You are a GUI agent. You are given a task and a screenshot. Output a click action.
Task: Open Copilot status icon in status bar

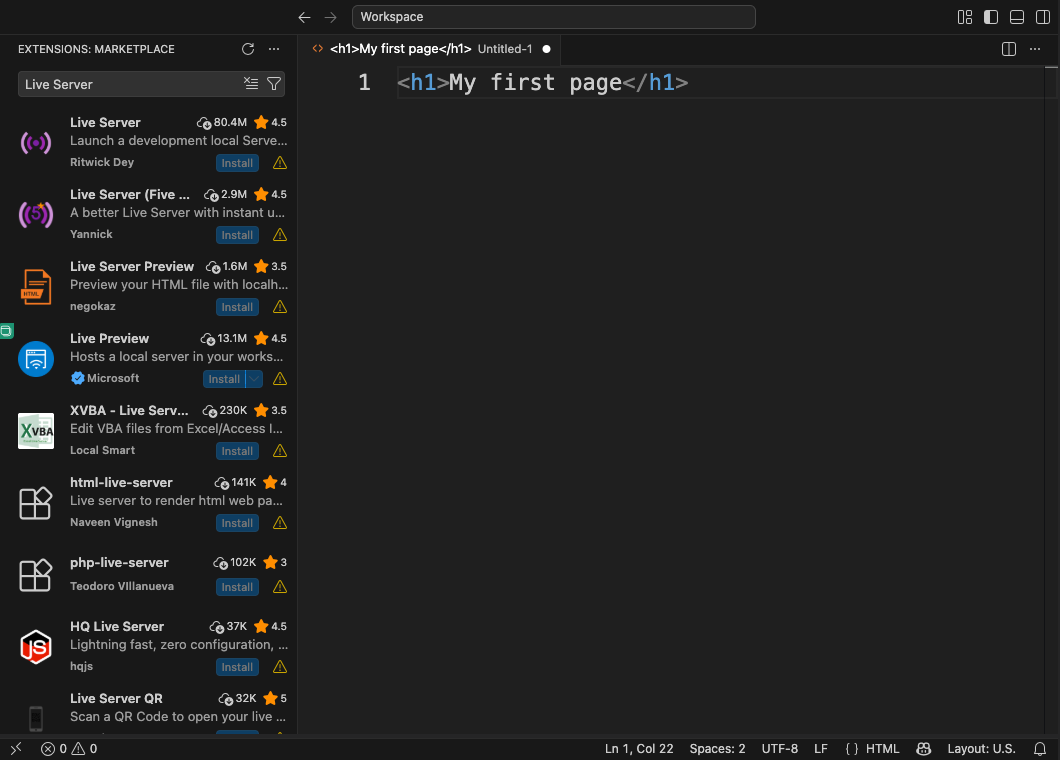coord(923,749)
